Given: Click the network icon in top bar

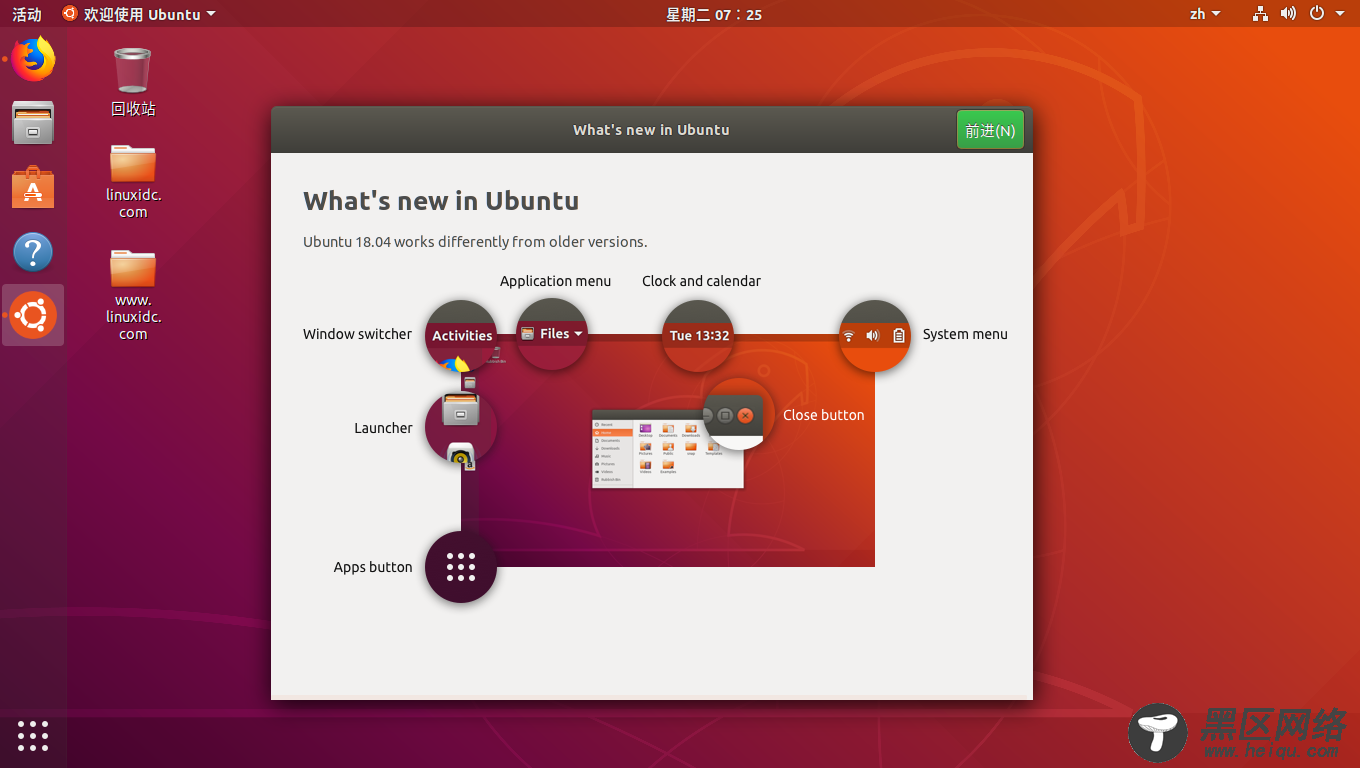Looking at the screenshot, I should pos(1260,14).
